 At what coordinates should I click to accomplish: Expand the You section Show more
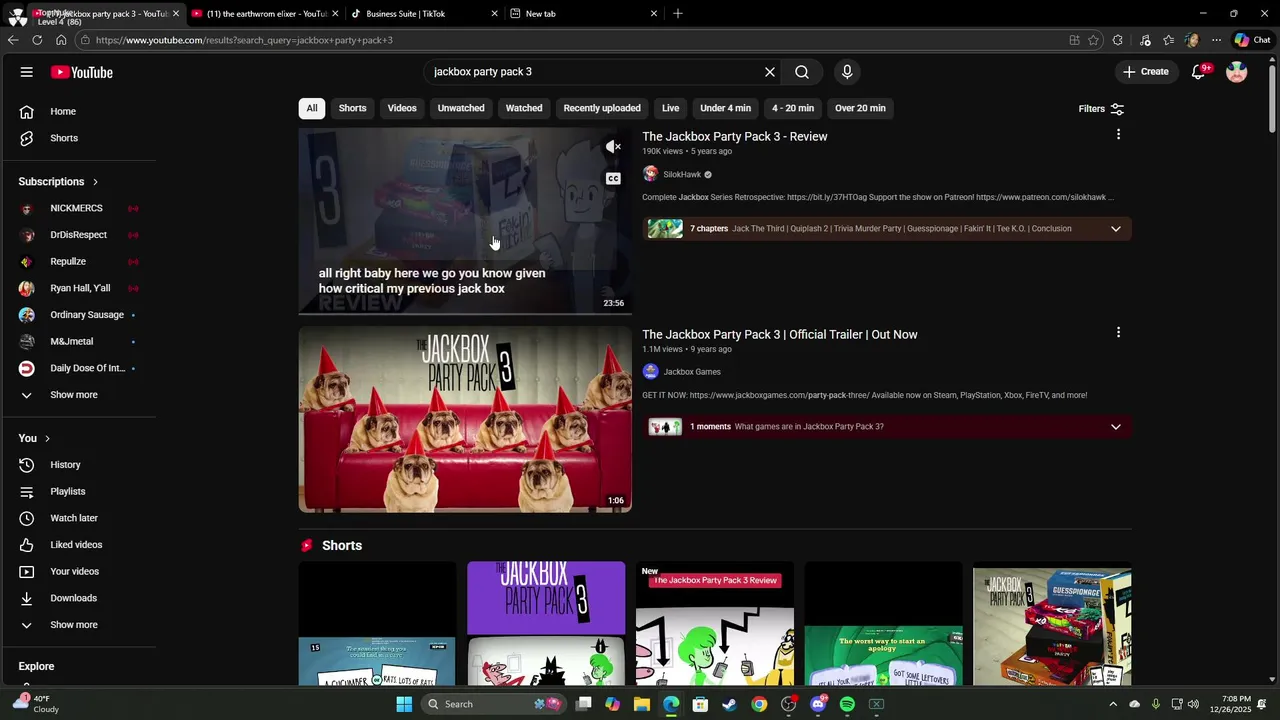tap(74, 625)
